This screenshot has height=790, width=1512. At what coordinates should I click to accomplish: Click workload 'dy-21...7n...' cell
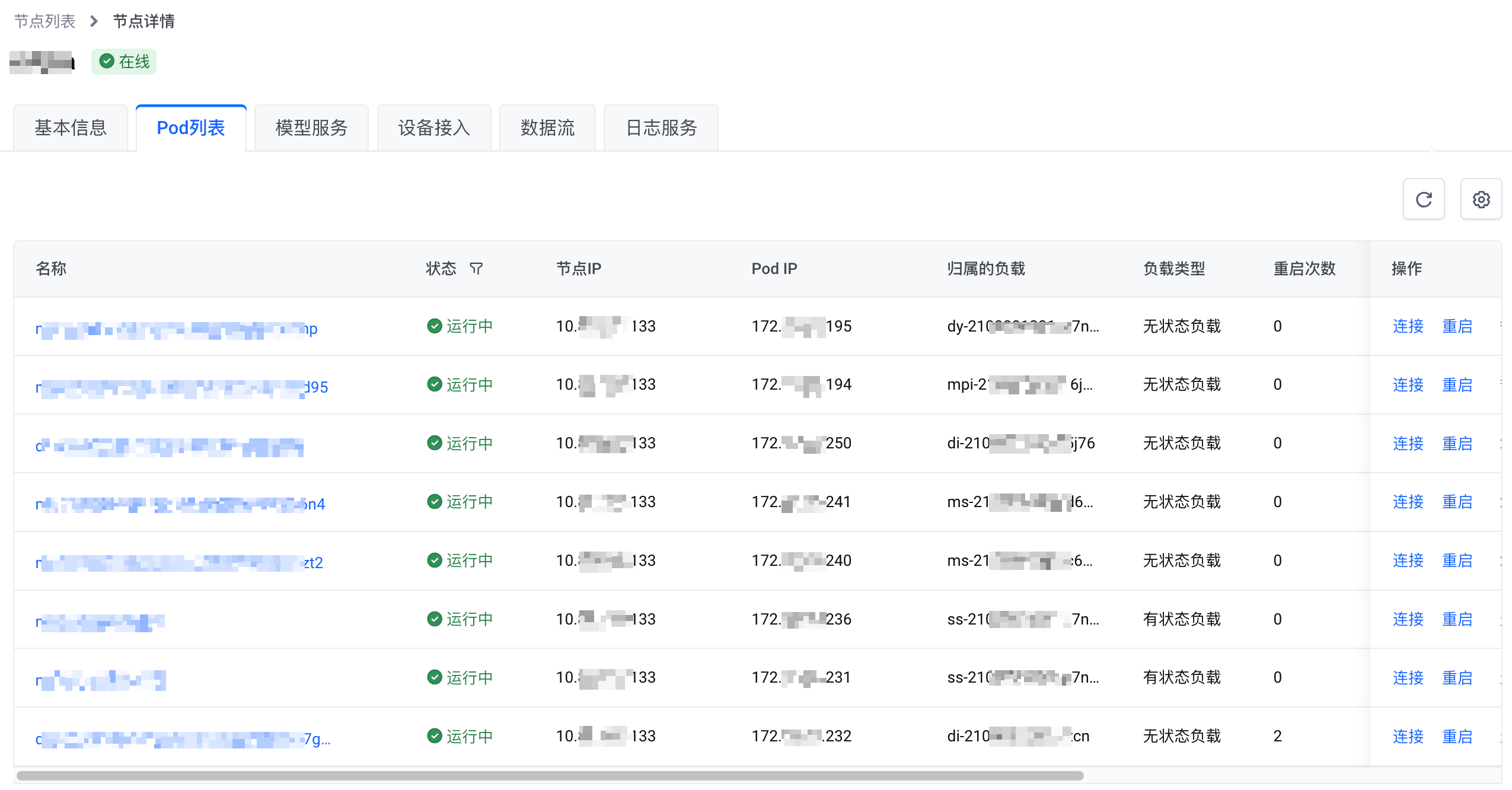[x=1023, y=326]
